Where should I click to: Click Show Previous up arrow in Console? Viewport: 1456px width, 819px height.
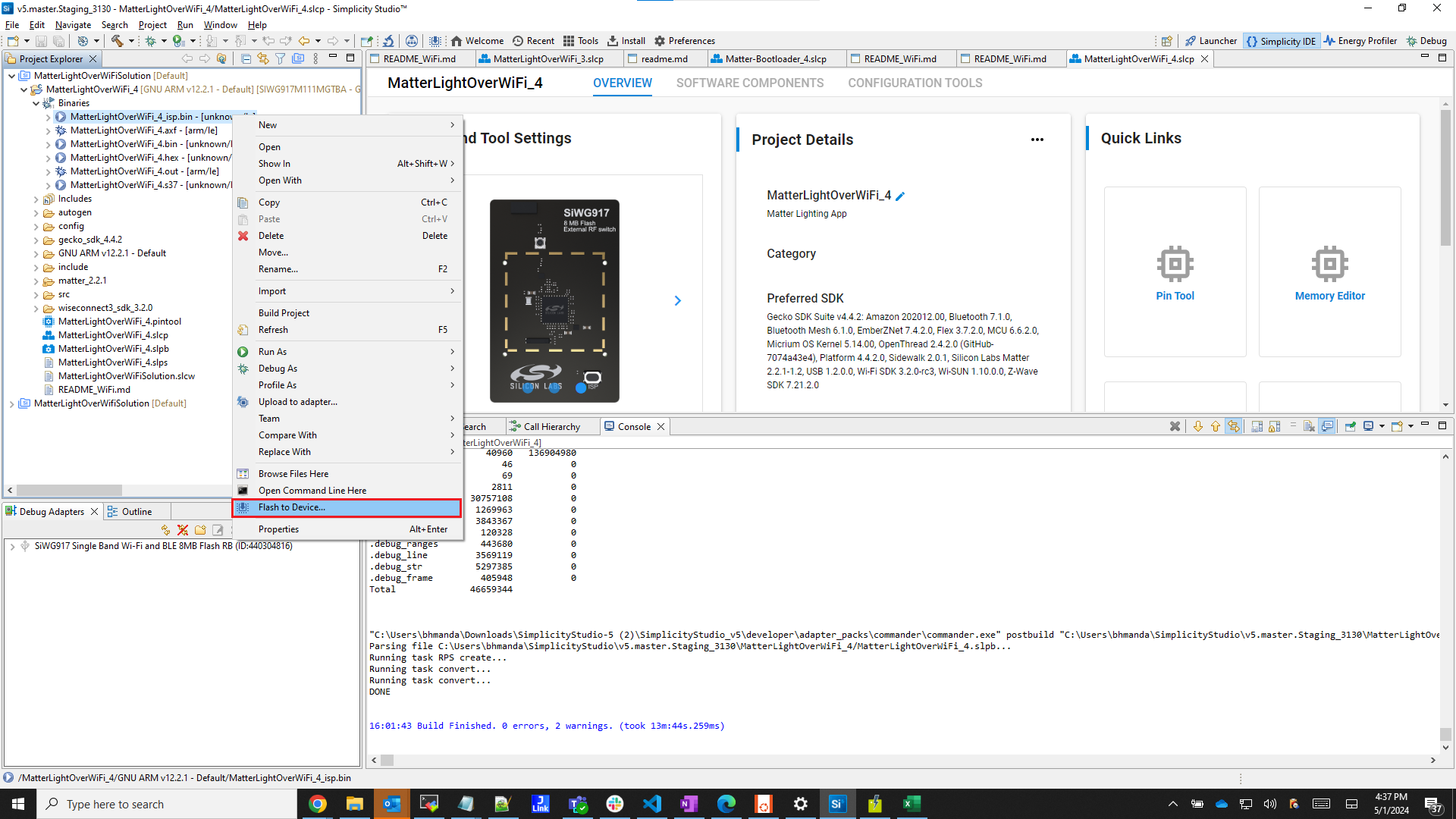(x=1216, y=426)
